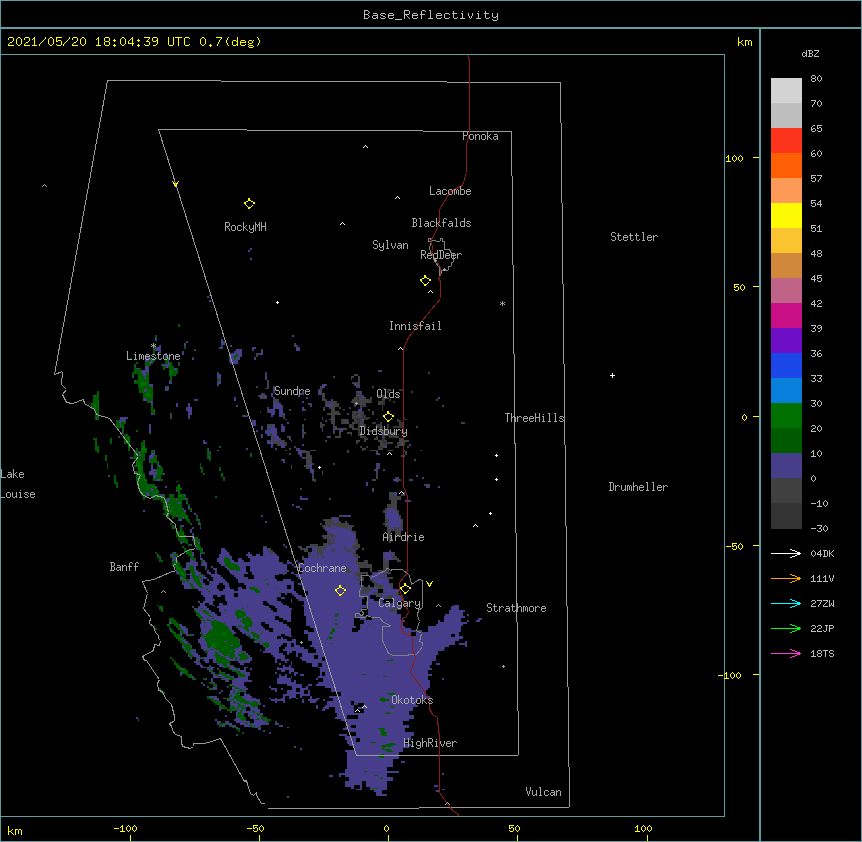Click the cyan 27ZW arrow in legend
This screenshot has width=862, height=842.
[786, 603]
